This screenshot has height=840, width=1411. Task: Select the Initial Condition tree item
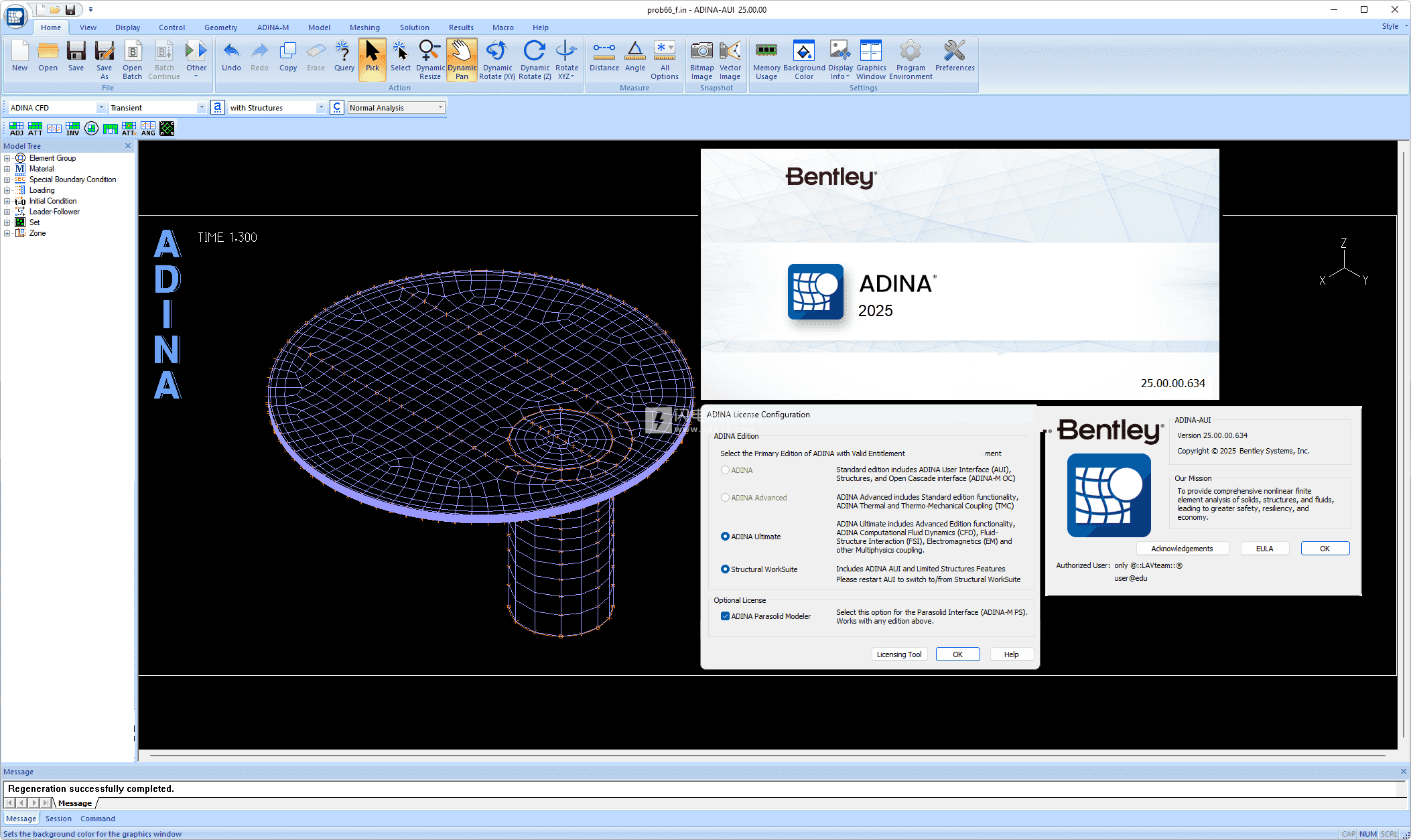click(x=53, y=201)
